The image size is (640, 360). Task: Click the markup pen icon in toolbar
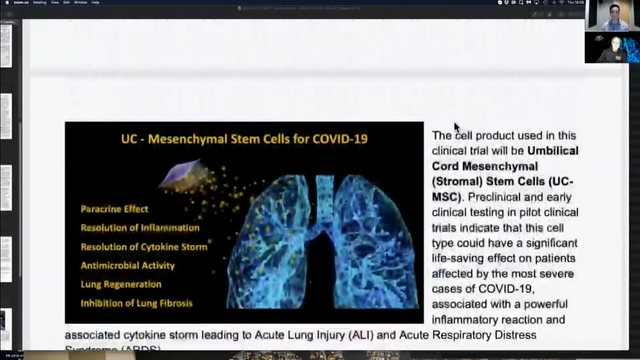[535, 14]
